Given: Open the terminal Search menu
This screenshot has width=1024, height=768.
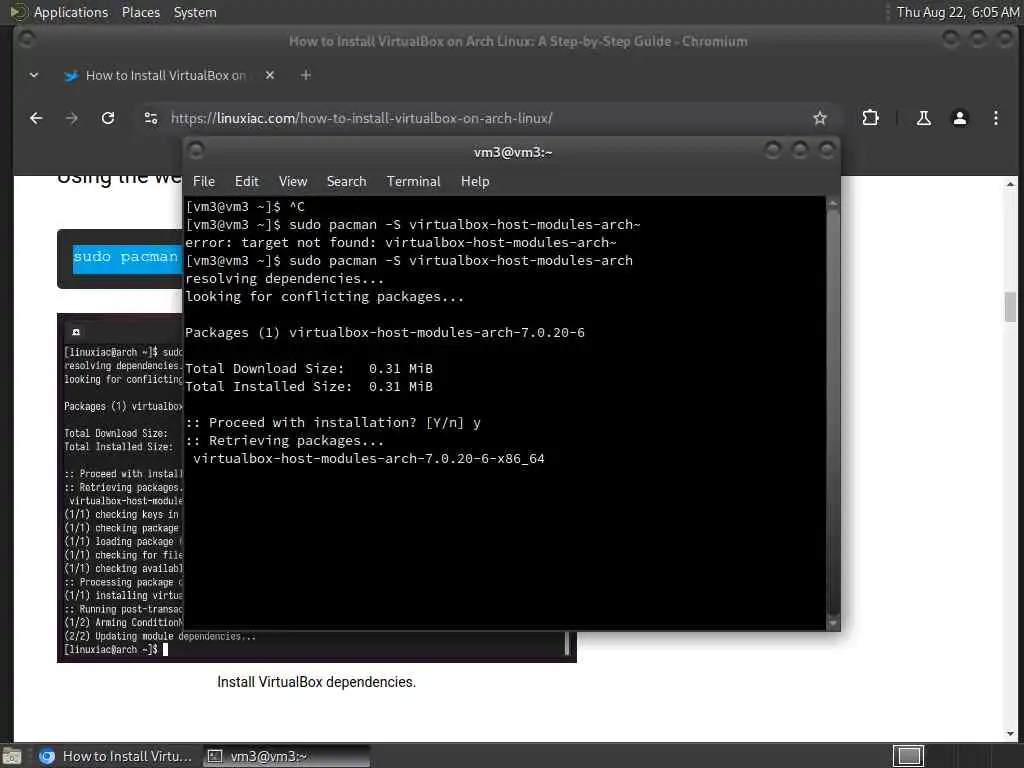Looking at the screenshot, I should pyautogui.click(x=346, y=182).
